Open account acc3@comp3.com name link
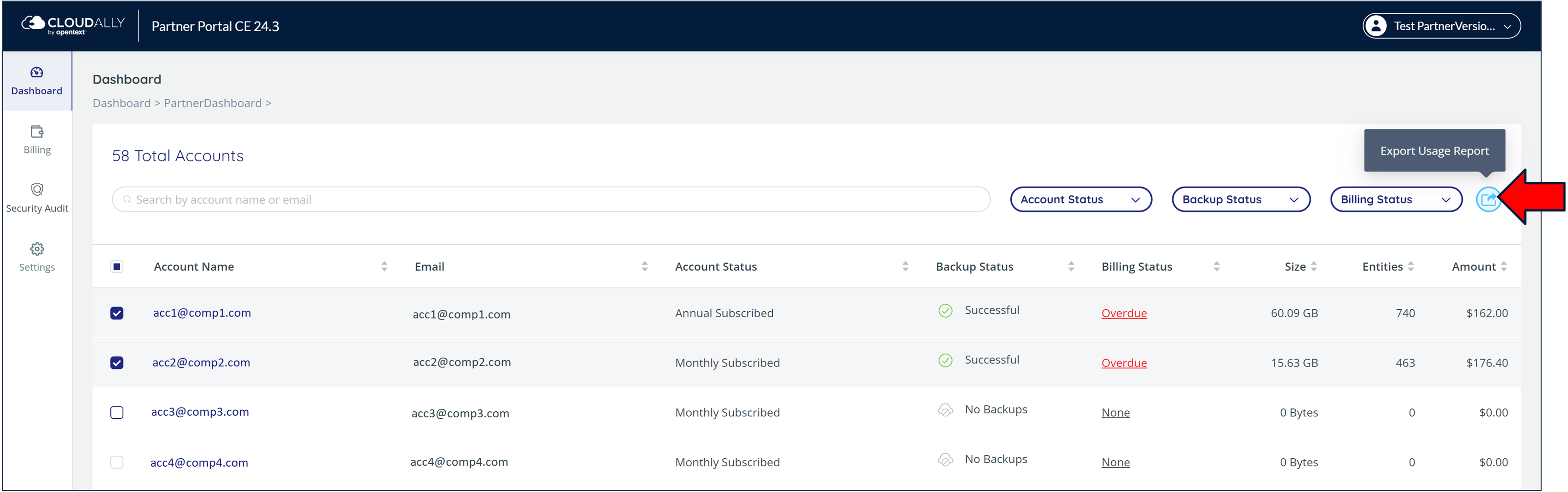 200,411
